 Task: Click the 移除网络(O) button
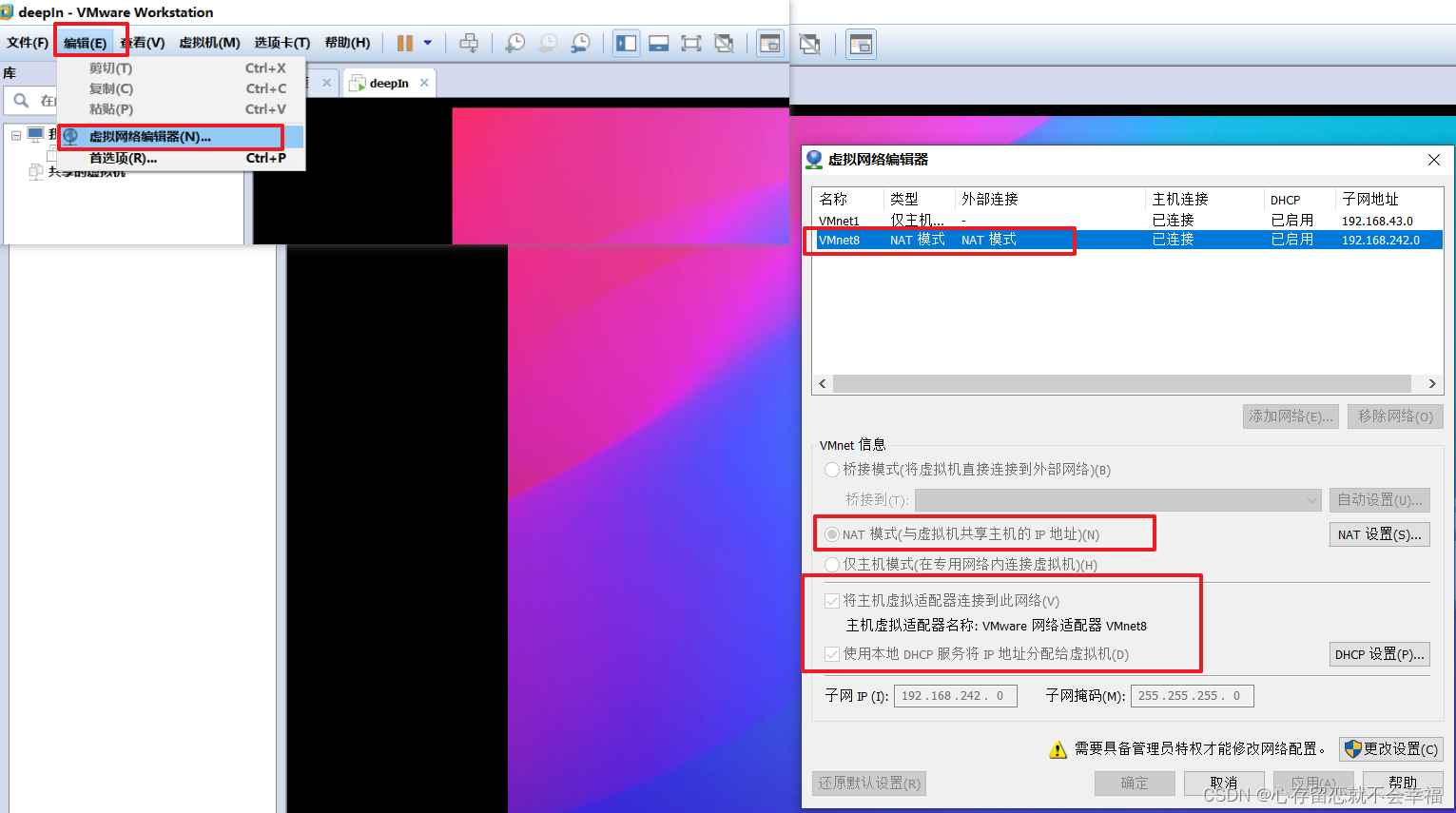(x=1395, y=416)
